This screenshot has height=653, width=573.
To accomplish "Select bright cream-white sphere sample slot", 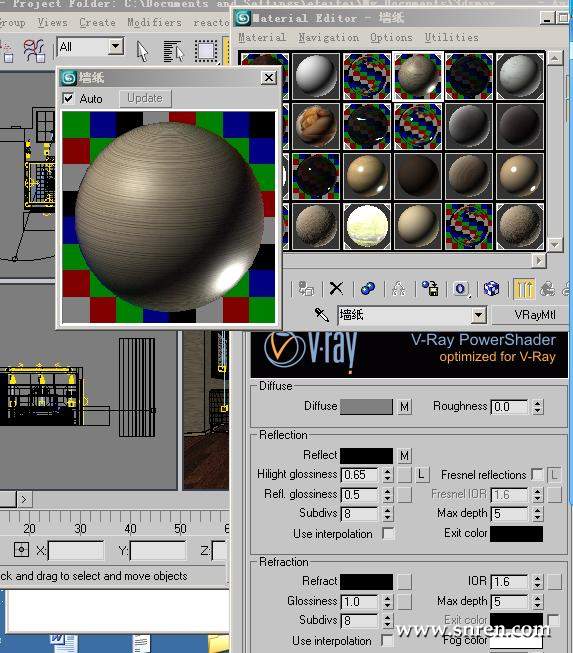I will click(x=367, y=226).
